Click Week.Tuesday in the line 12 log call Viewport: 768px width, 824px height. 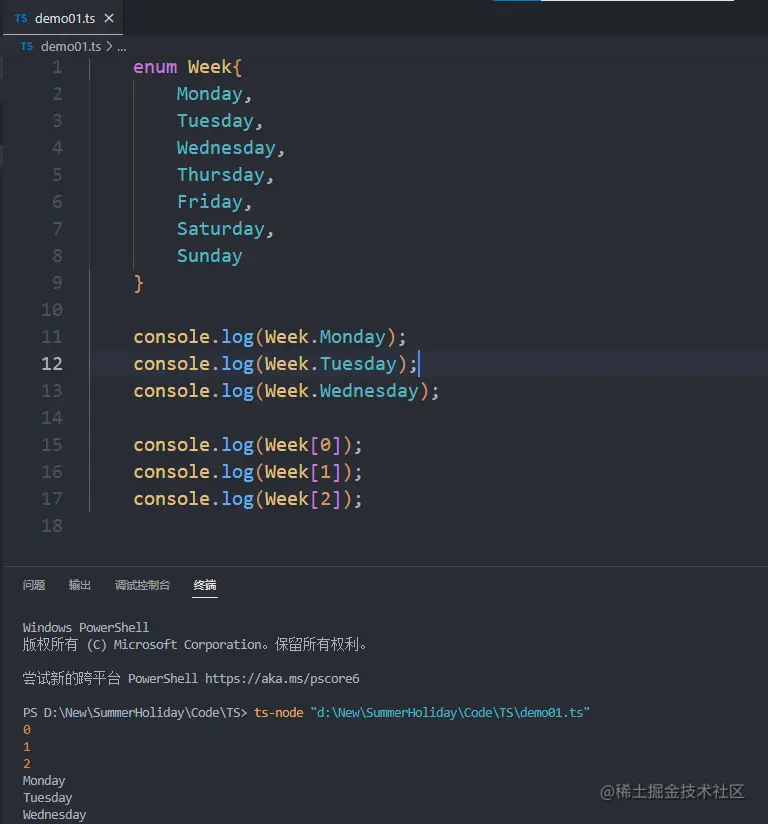click(x=331, y=364)
